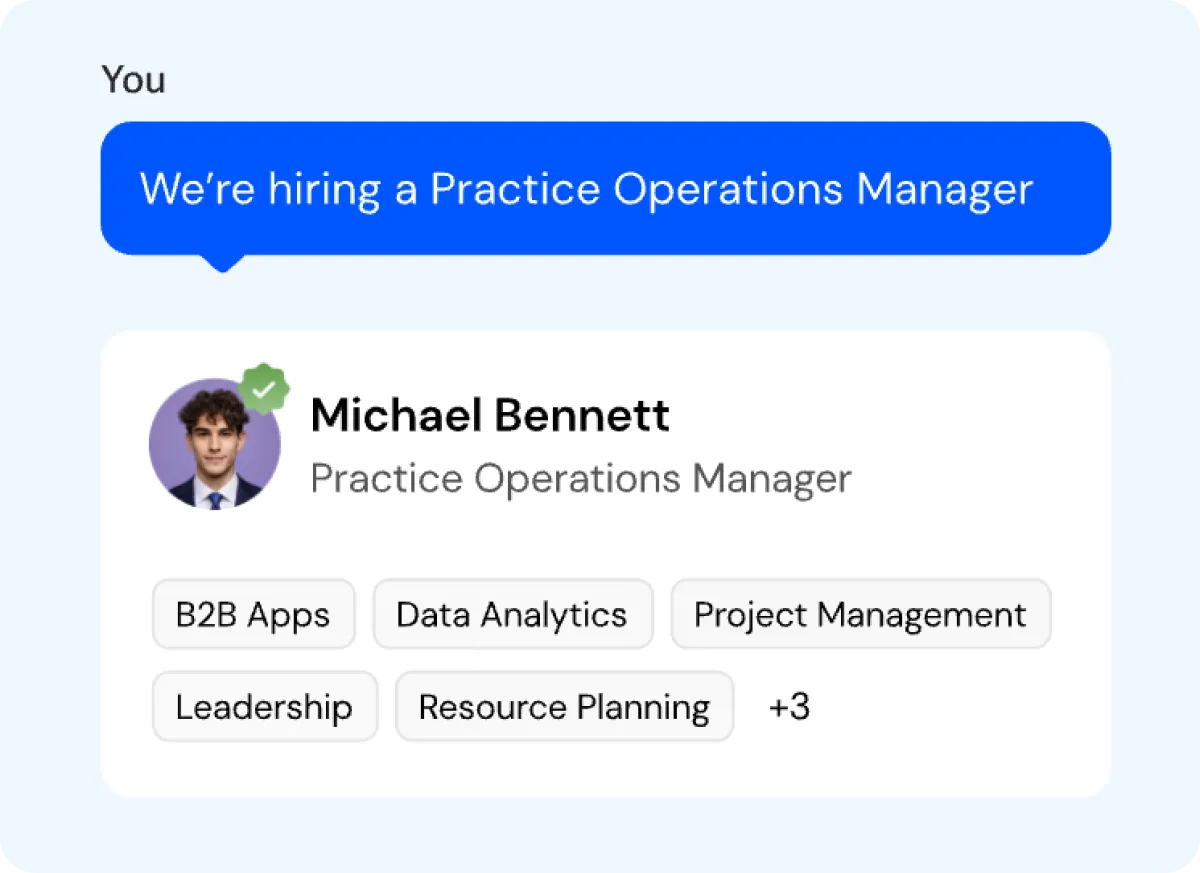Click the Data Analytics skill chip
The height and width of the screenshot is (873, 1200).
click(x=512, y=614)
